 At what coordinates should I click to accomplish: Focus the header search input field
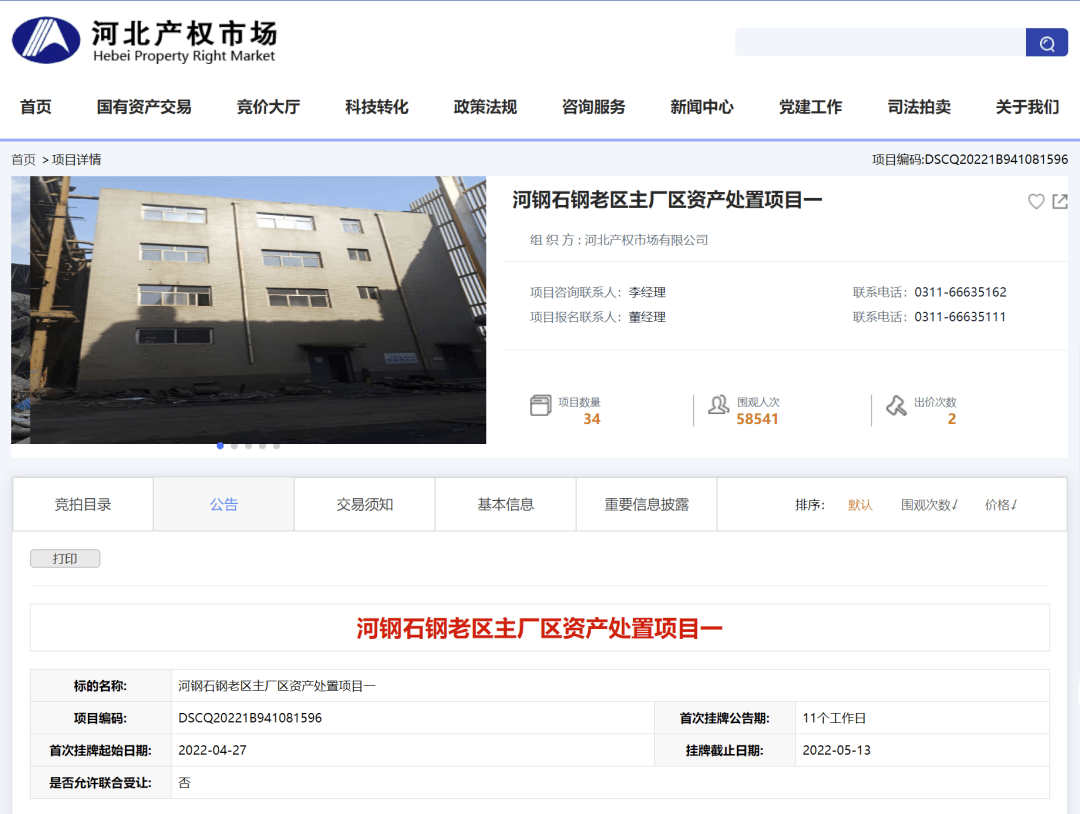(x=880, y=43)
